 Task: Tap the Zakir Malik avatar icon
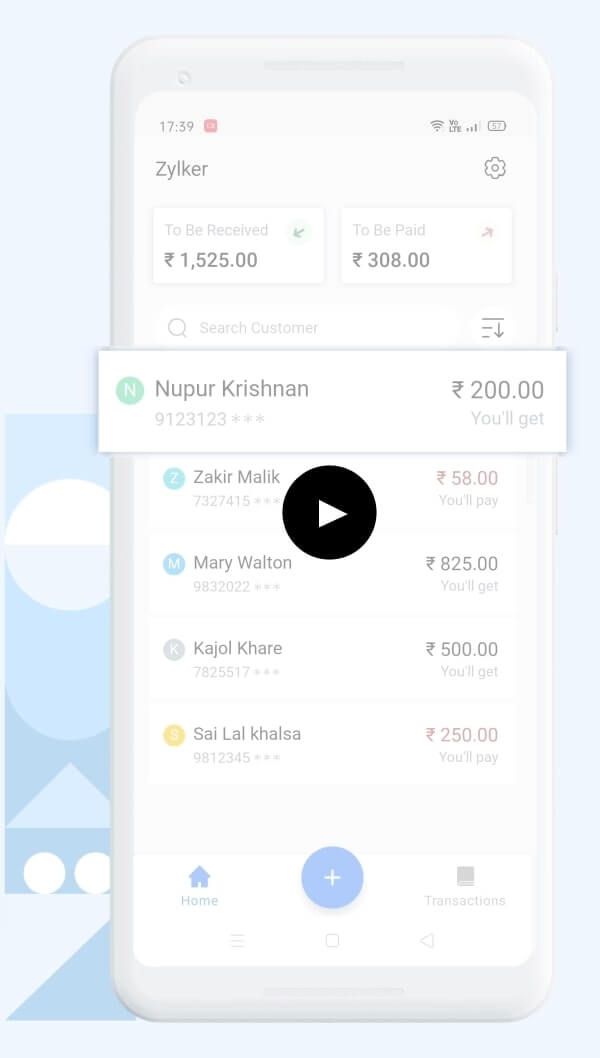174,478
